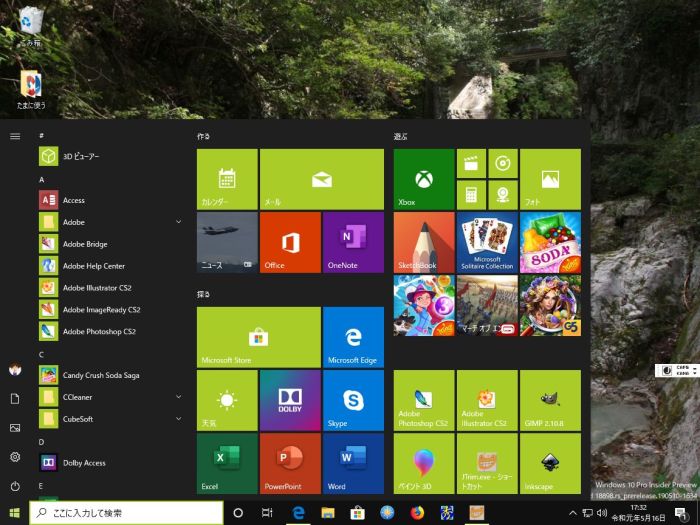Launch the OneNote tile
The height and width of the screenshot is (525, 700).
(x=353, y=242)
